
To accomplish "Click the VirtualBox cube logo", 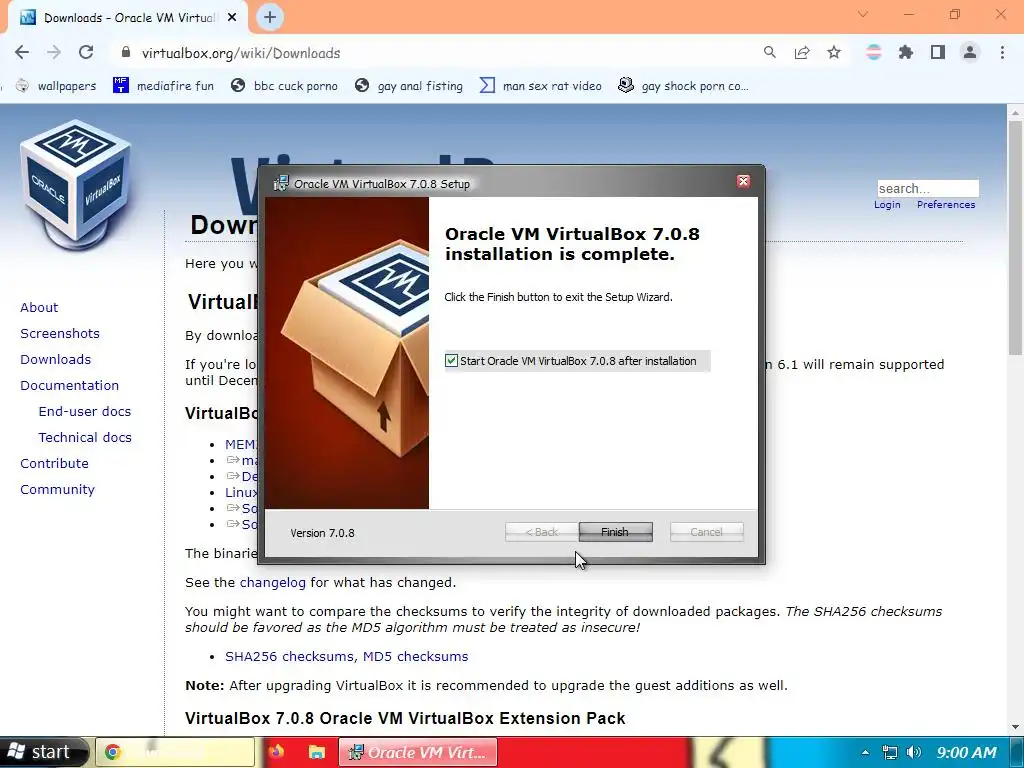I will (x=76, y=184).
